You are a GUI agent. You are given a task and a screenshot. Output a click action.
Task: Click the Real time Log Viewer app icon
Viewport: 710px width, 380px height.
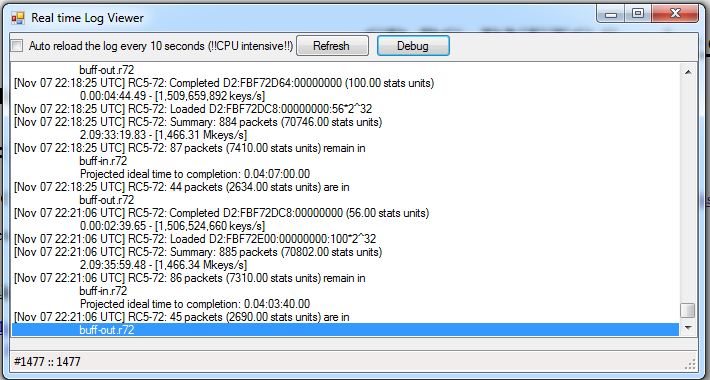point(18,18)
